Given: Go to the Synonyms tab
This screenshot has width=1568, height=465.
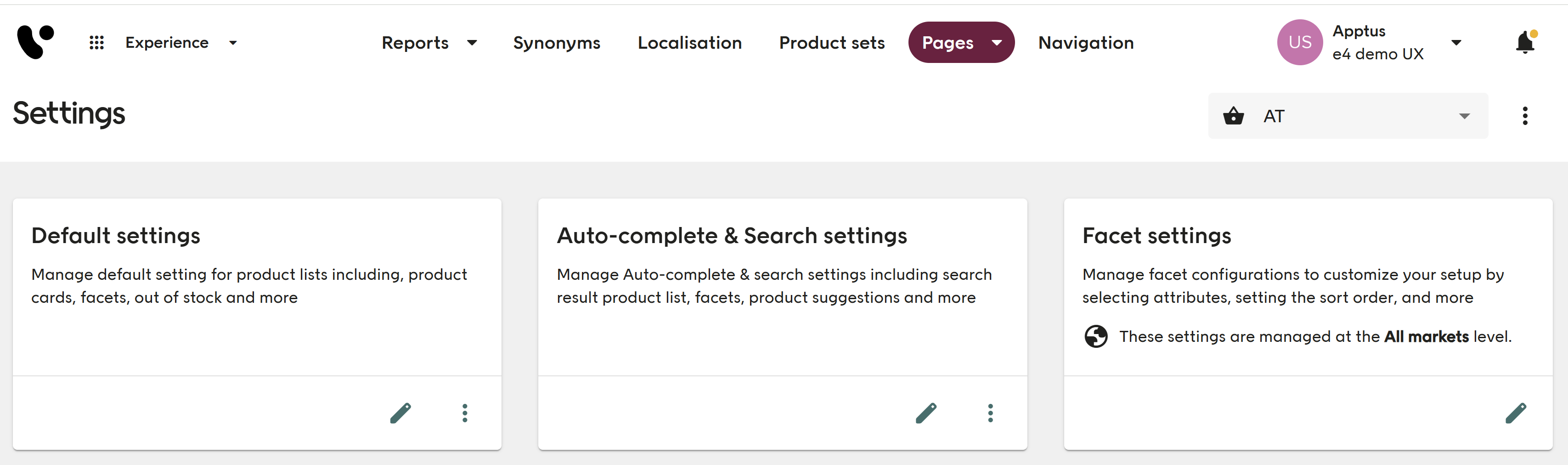Looking at the screenshot, I should pos(556,43).
